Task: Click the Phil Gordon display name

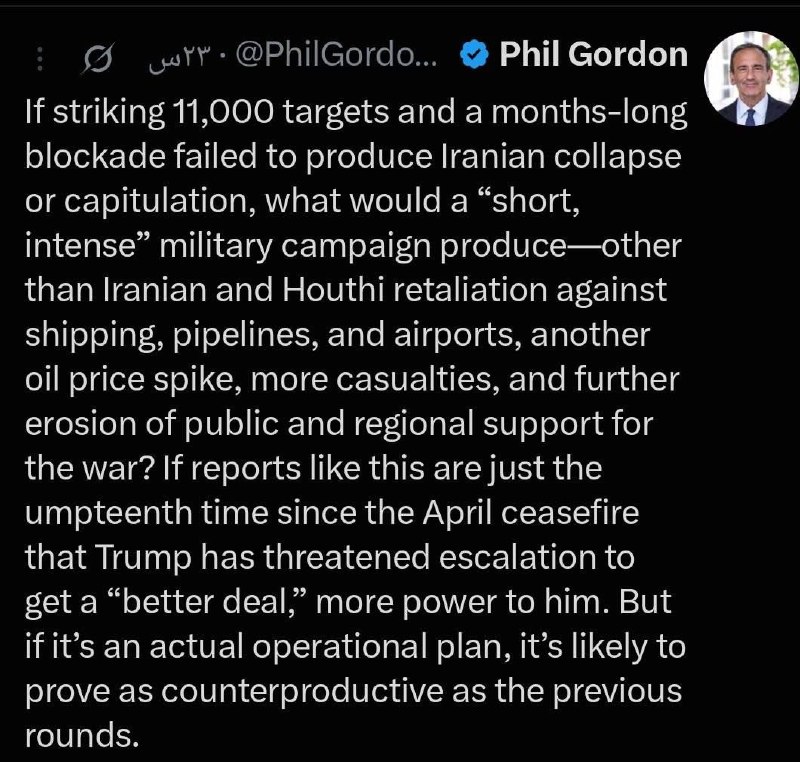Action: [x=593, y=55]
